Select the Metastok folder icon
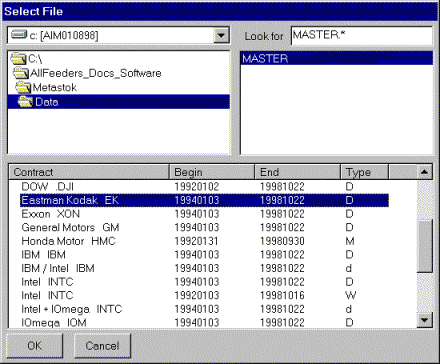The width and height of the screenshot is (440, 364). point(23,87)
